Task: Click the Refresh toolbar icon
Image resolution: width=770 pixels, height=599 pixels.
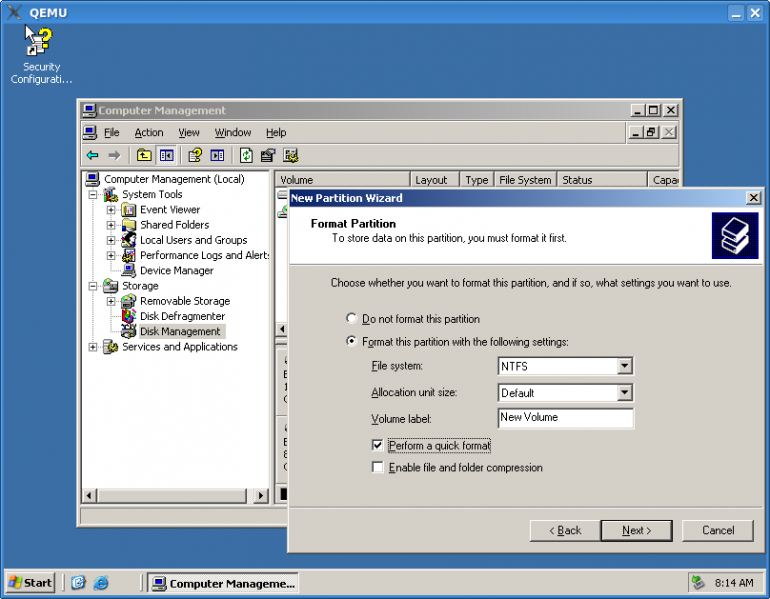Action: [x=245, y=155]
